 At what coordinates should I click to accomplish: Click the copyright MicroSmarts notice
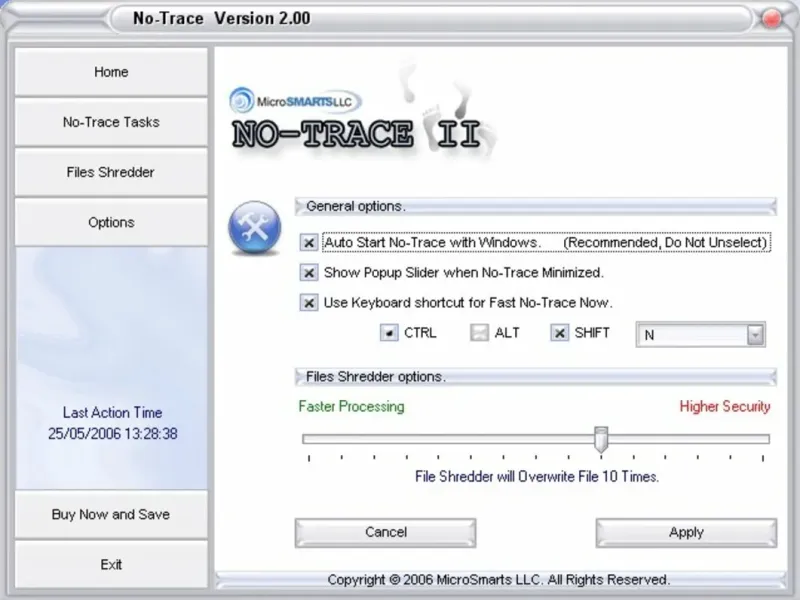tap(499, 580)
